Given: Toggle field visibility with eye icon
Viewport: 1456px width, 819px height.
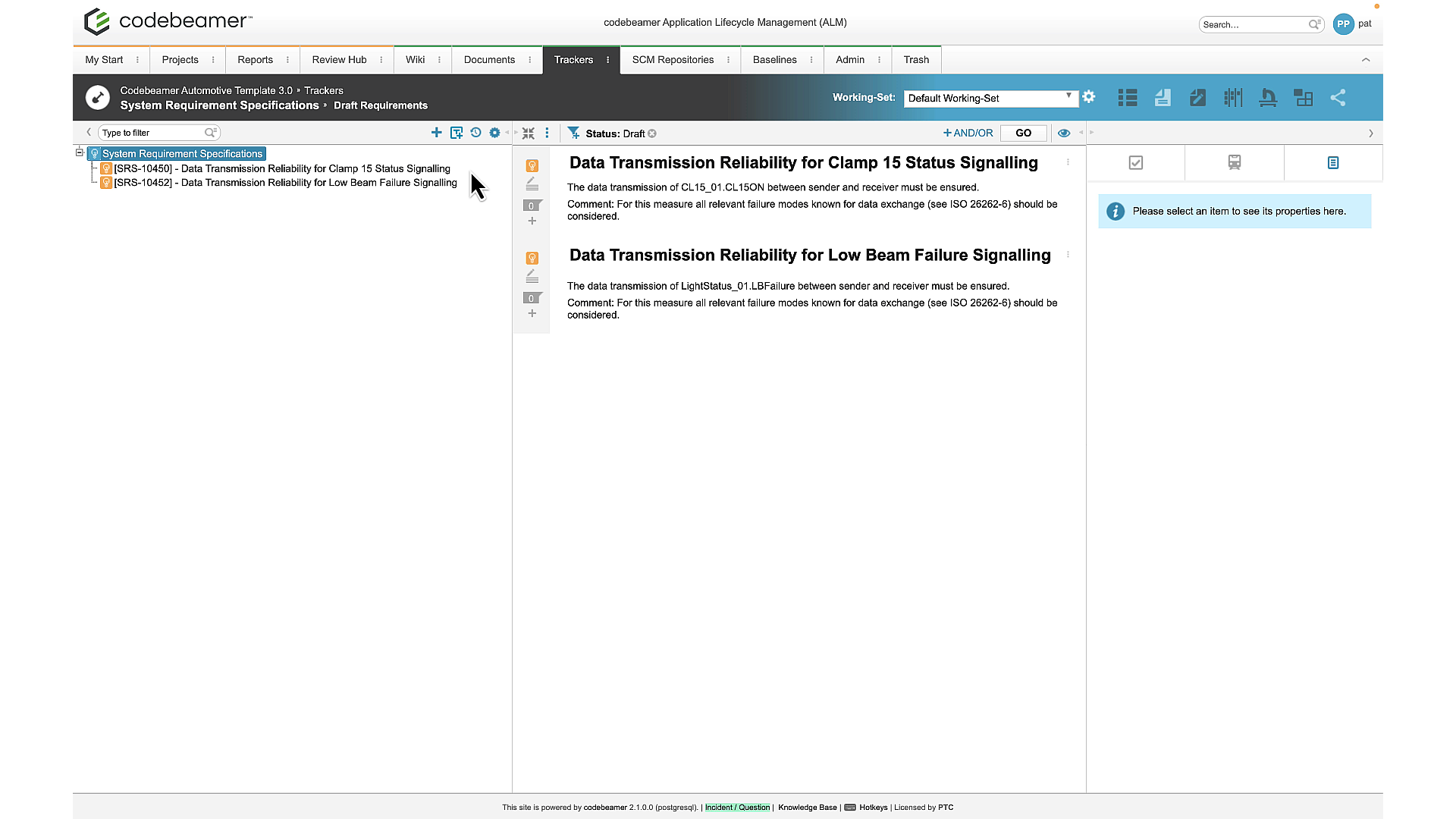Looking at the screenshot, I should pos(1064,133).
